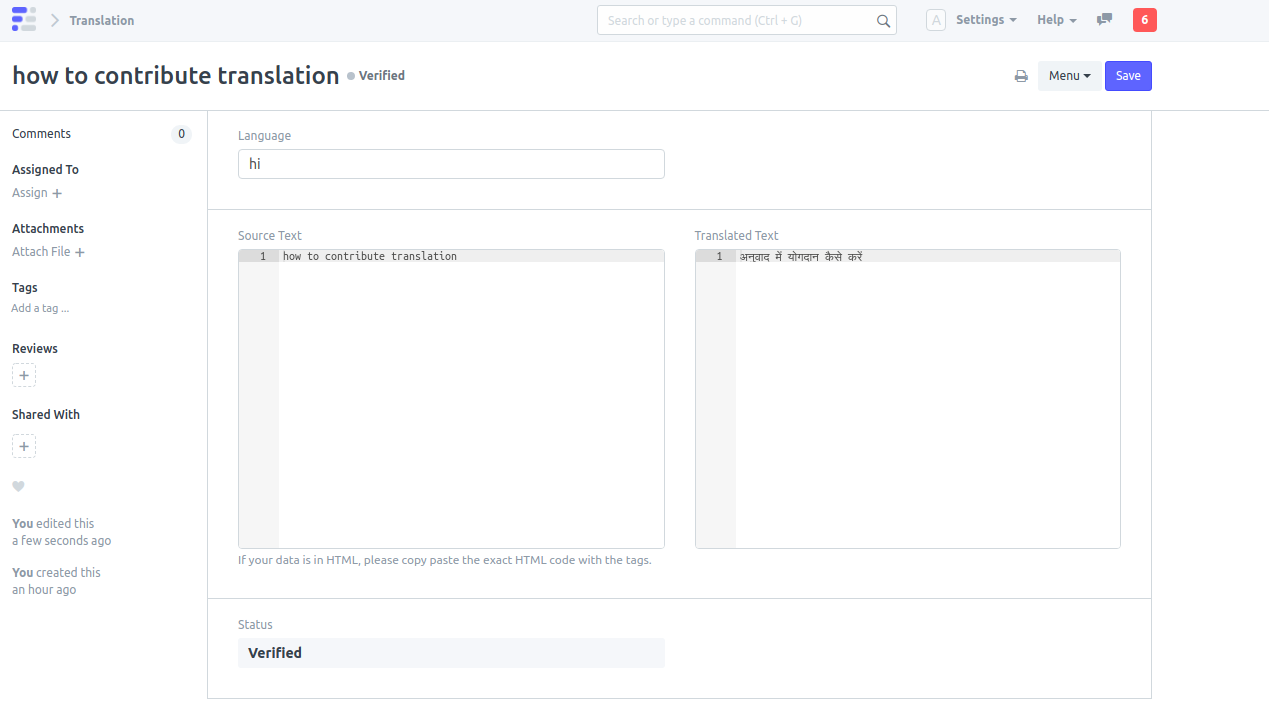The width and height of the screenshot is (1269, 718).
Task: Add a review with plus icon
Action: (x=24, y=376)
